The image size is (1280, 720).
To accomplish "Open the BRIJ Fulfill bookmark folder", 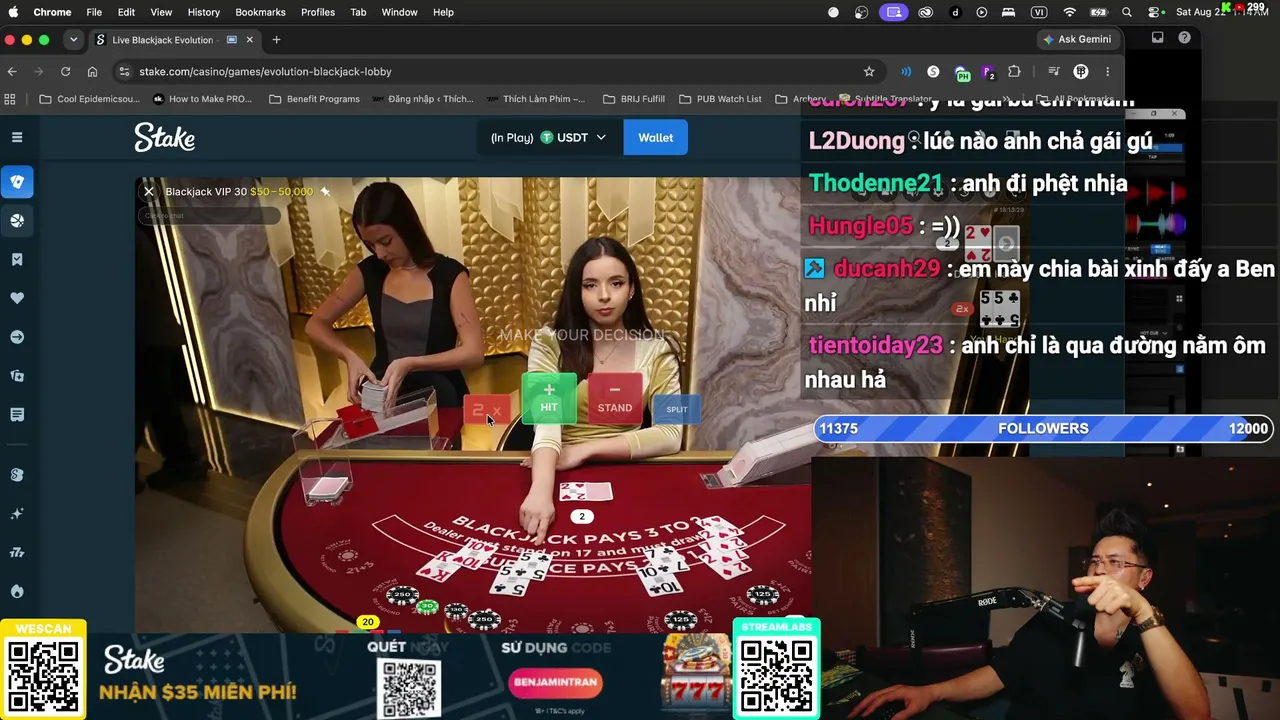I will pyautogui.click(x=634, y=99).
